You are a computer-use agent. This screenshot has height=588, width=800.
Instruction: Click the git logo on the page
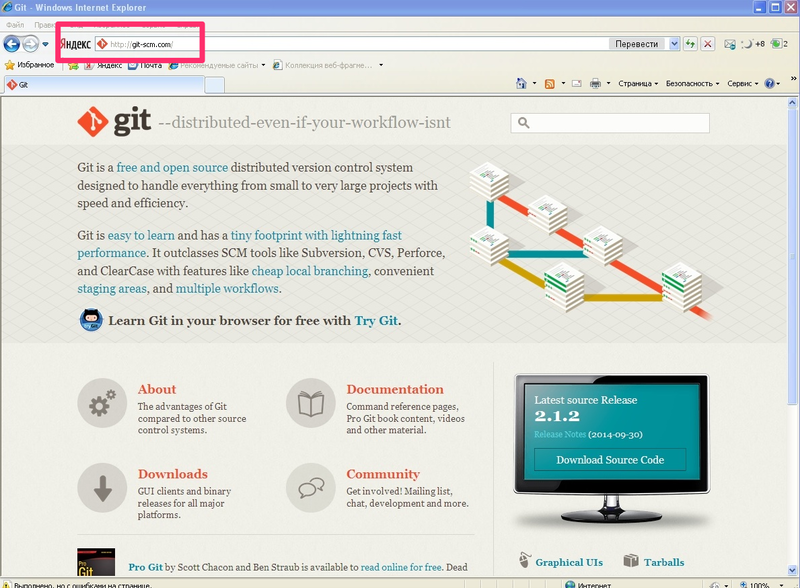[x=114, y=121]
